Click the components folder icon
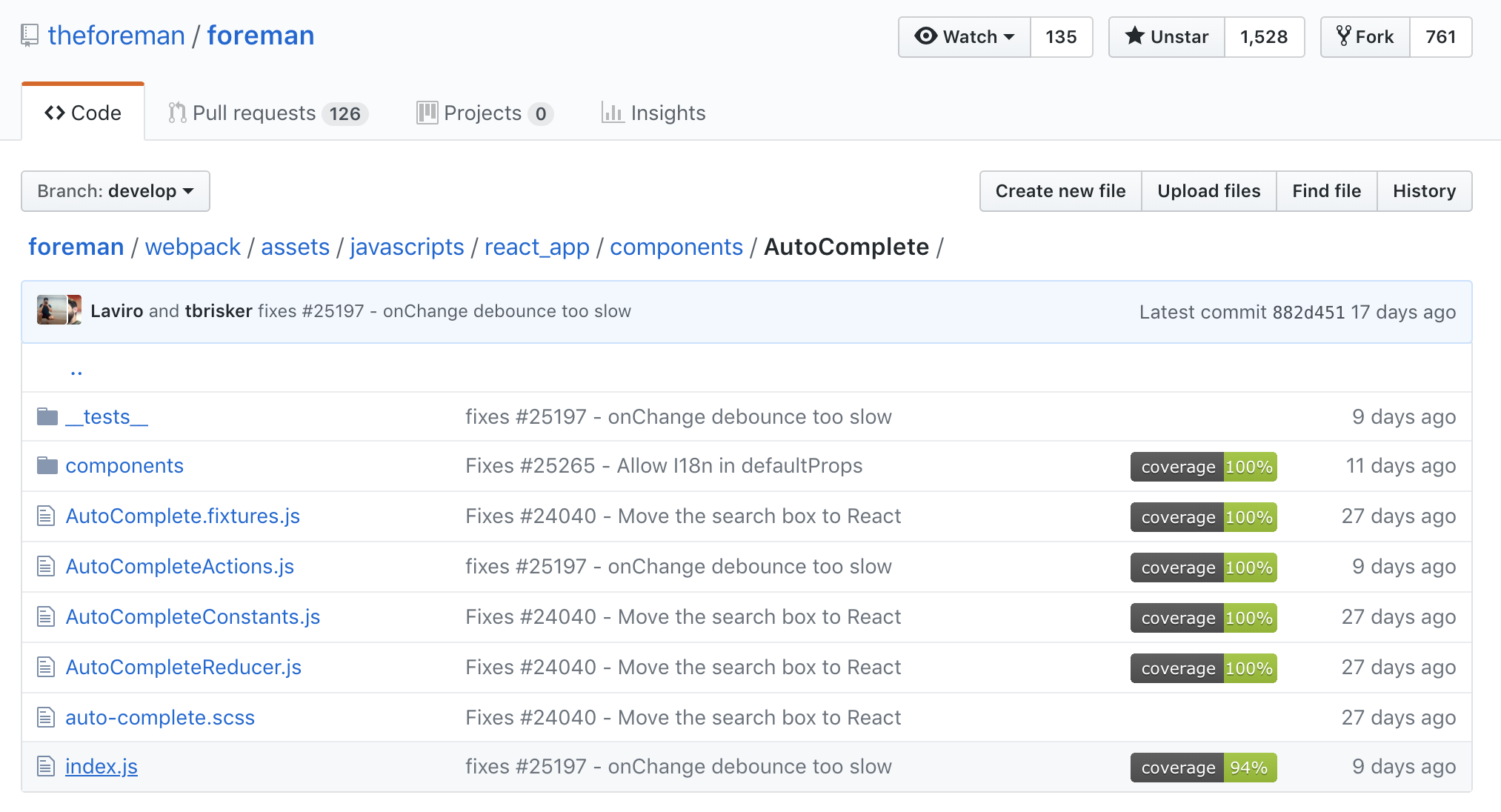The width and height of the screenshot is (1501, 812). [x=47, y=465]
